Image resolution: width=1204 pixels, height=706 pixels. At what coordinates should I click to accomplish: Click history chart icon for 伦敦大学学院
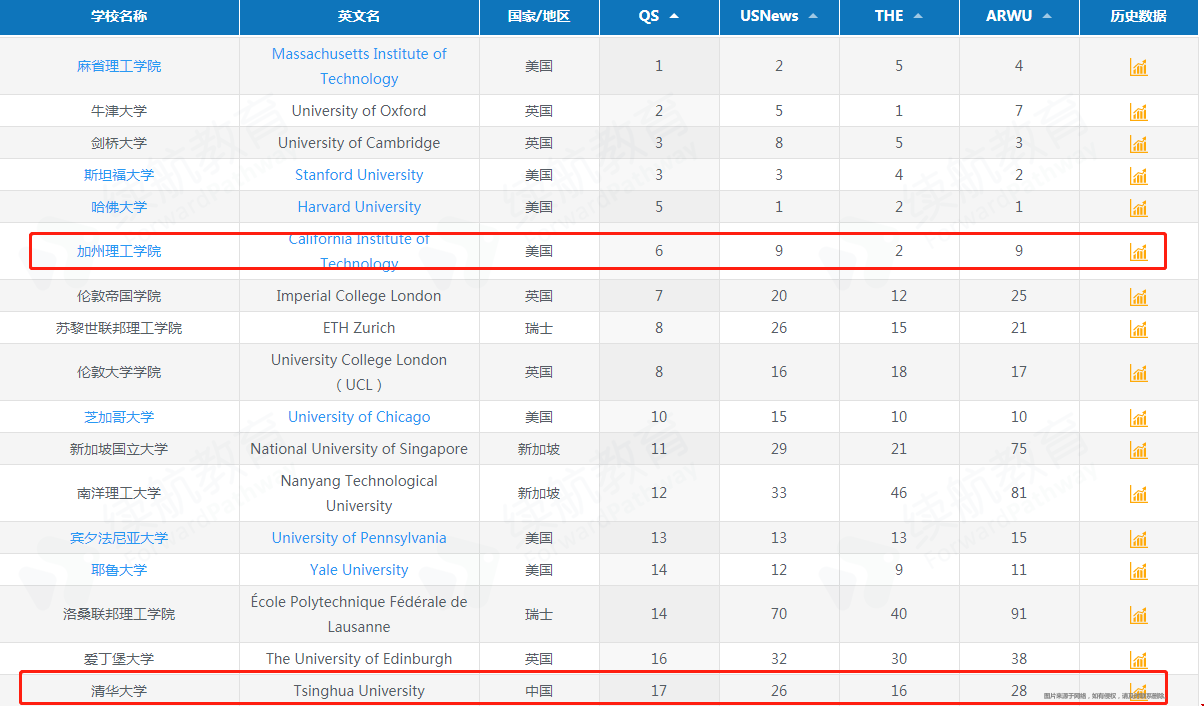tap(1138, 373)
